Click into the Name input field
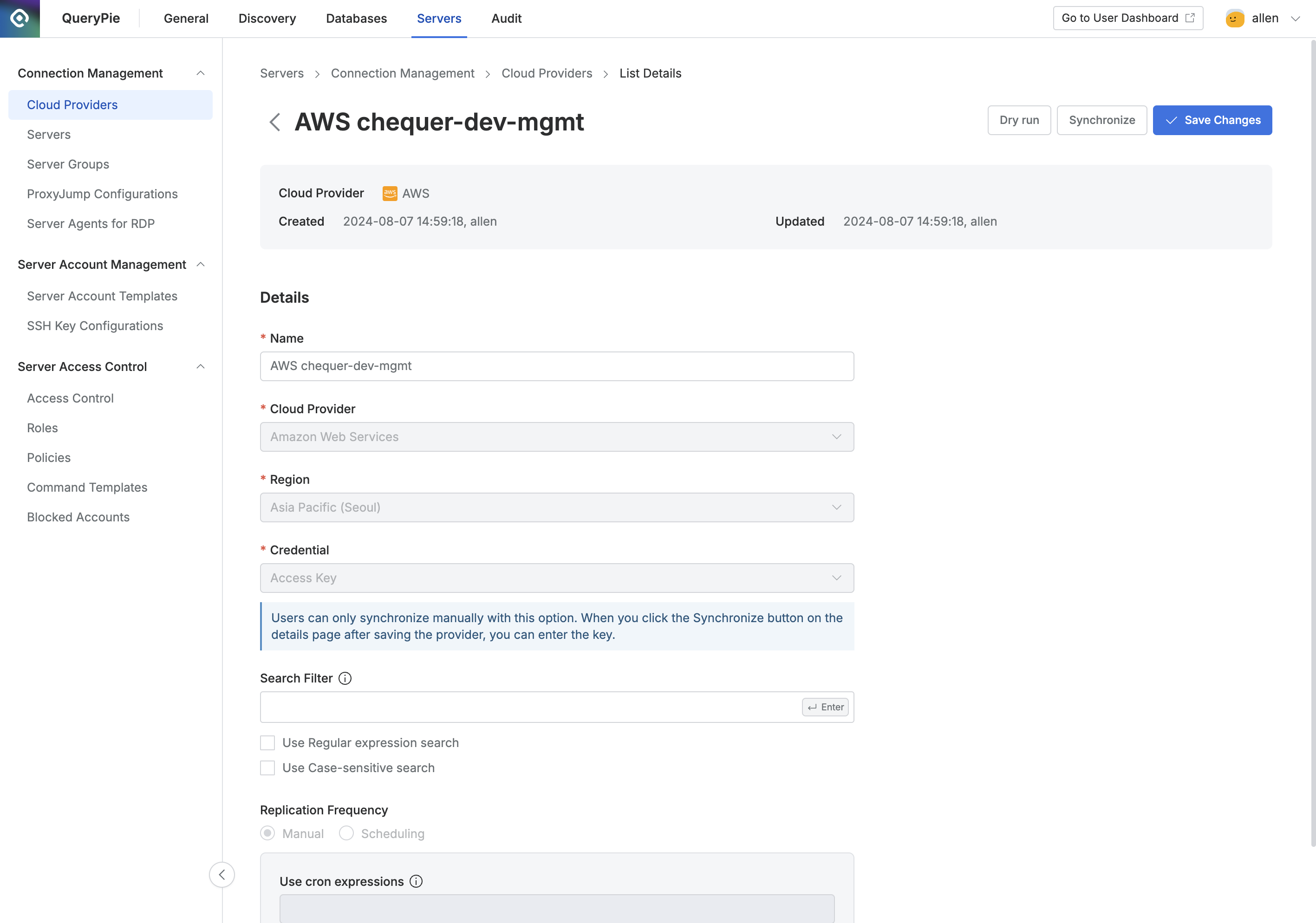Viewport: 1316px width, 923px height. [x=557, y=366]
